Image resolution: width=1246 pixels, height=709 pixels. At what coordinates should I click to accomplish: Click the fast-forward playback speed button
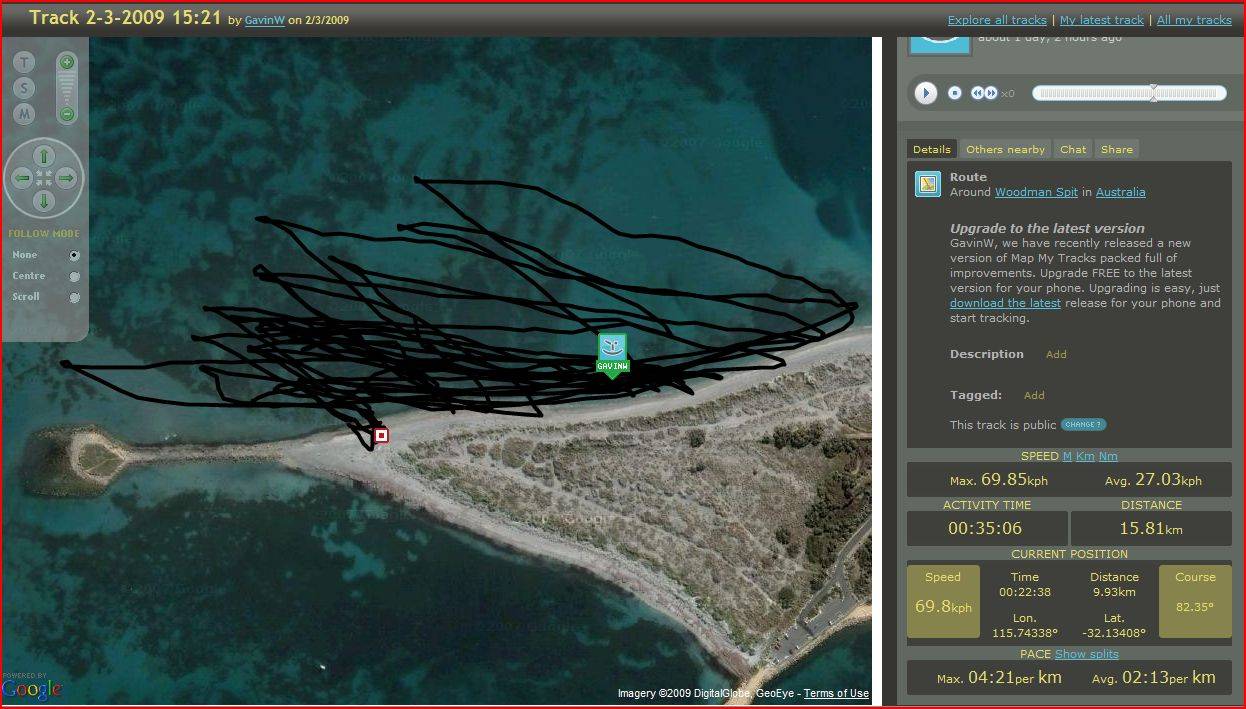[x=991, y=93]
